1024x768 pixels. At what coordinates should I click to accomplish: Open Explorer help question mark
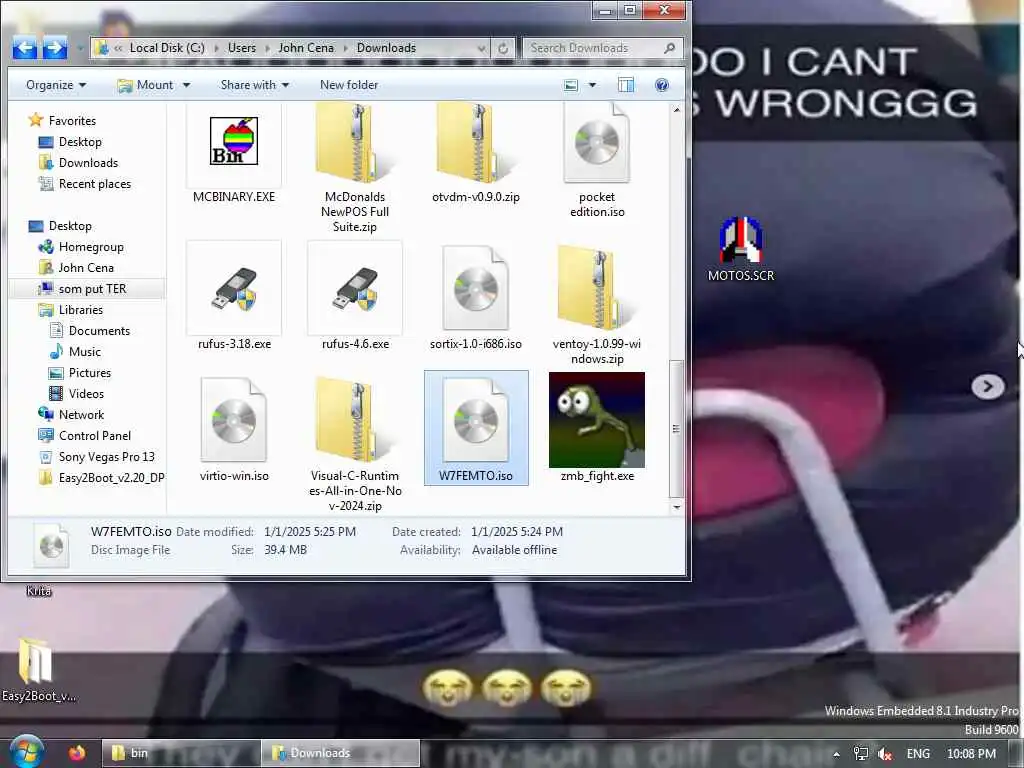[x=662, y=85]
